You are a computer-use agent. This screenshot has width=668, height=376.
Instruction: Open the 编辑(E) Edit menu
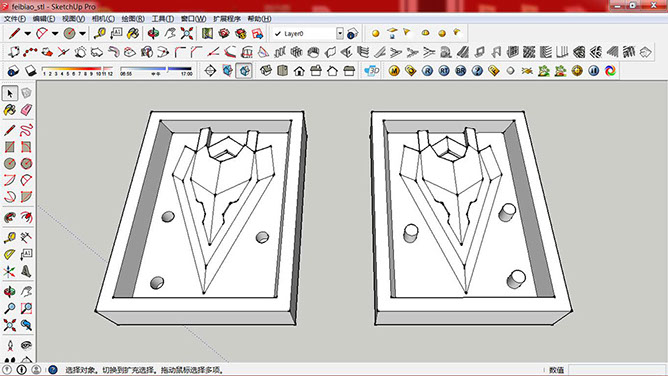(44, 19)
